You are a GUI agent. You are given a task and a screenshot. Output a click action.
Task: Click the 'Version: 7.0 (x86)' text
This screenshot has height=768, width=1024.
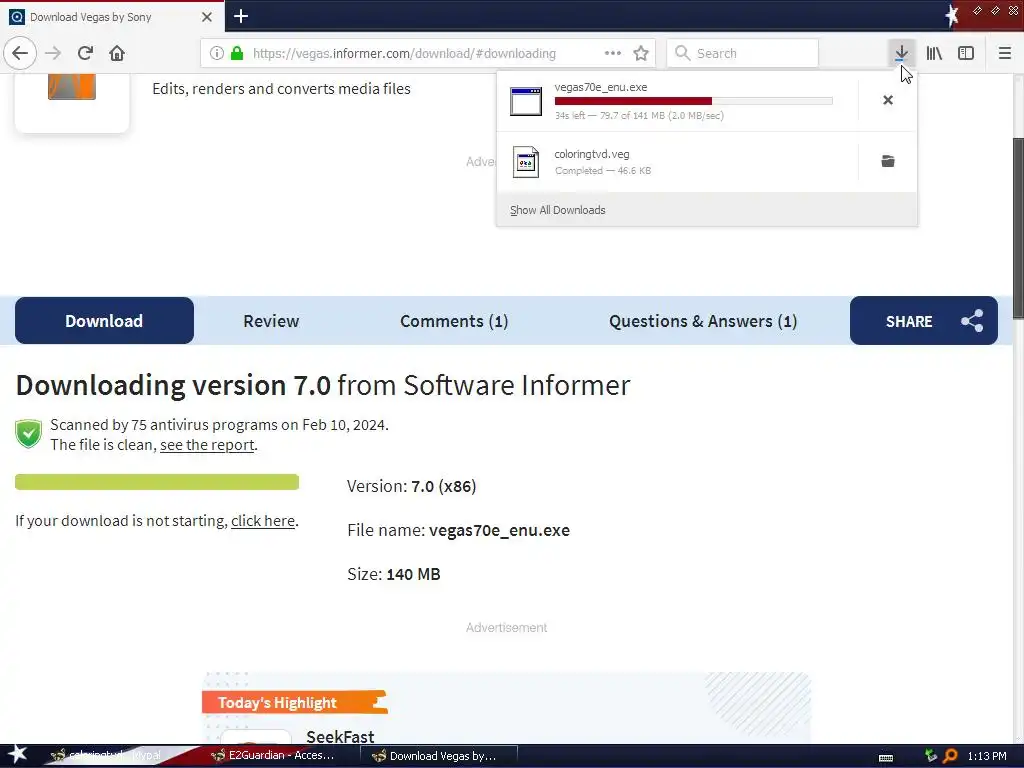411,486
